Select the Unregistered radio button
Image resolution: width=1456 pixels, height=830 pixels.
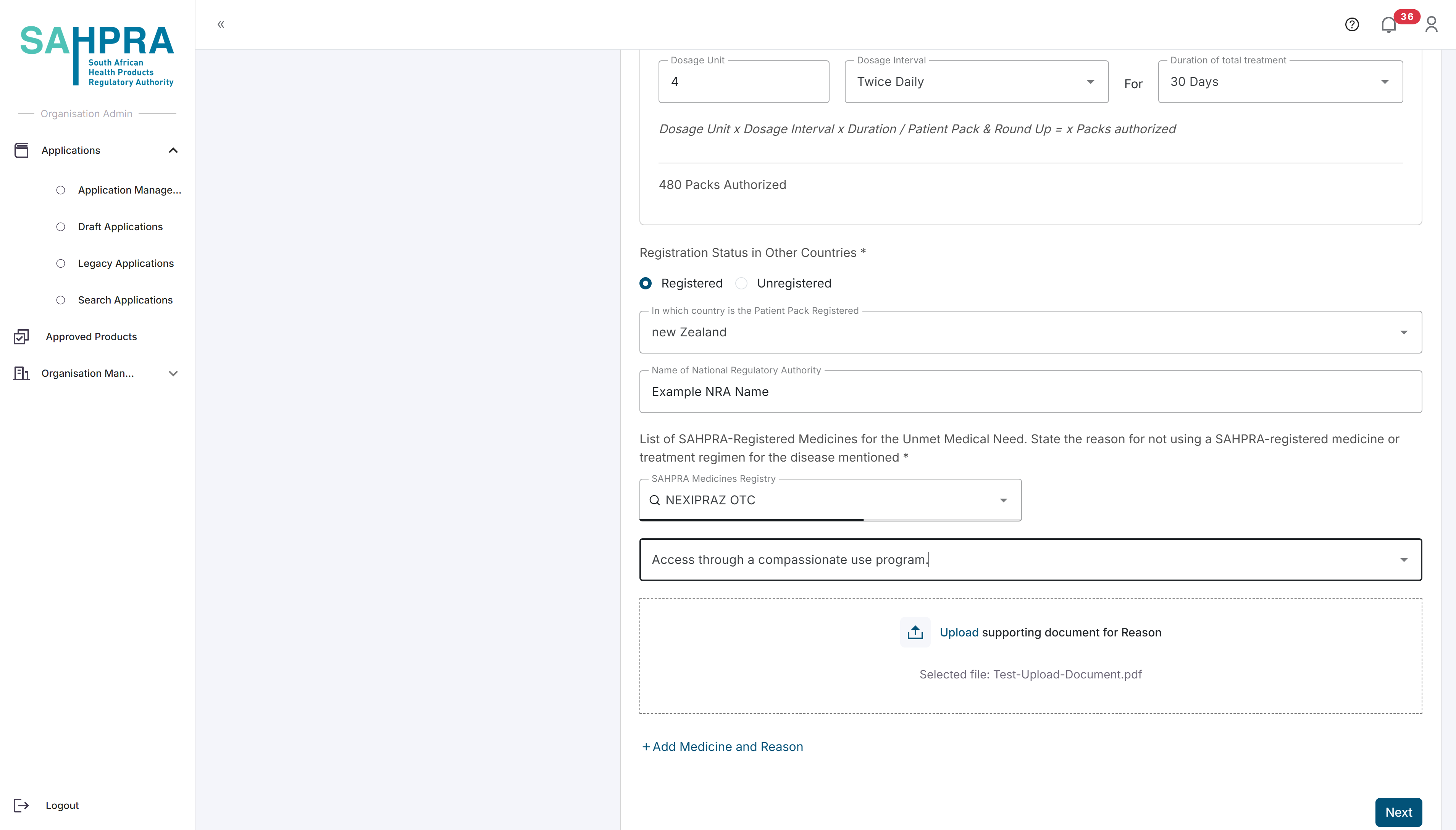tap(741, 283)
